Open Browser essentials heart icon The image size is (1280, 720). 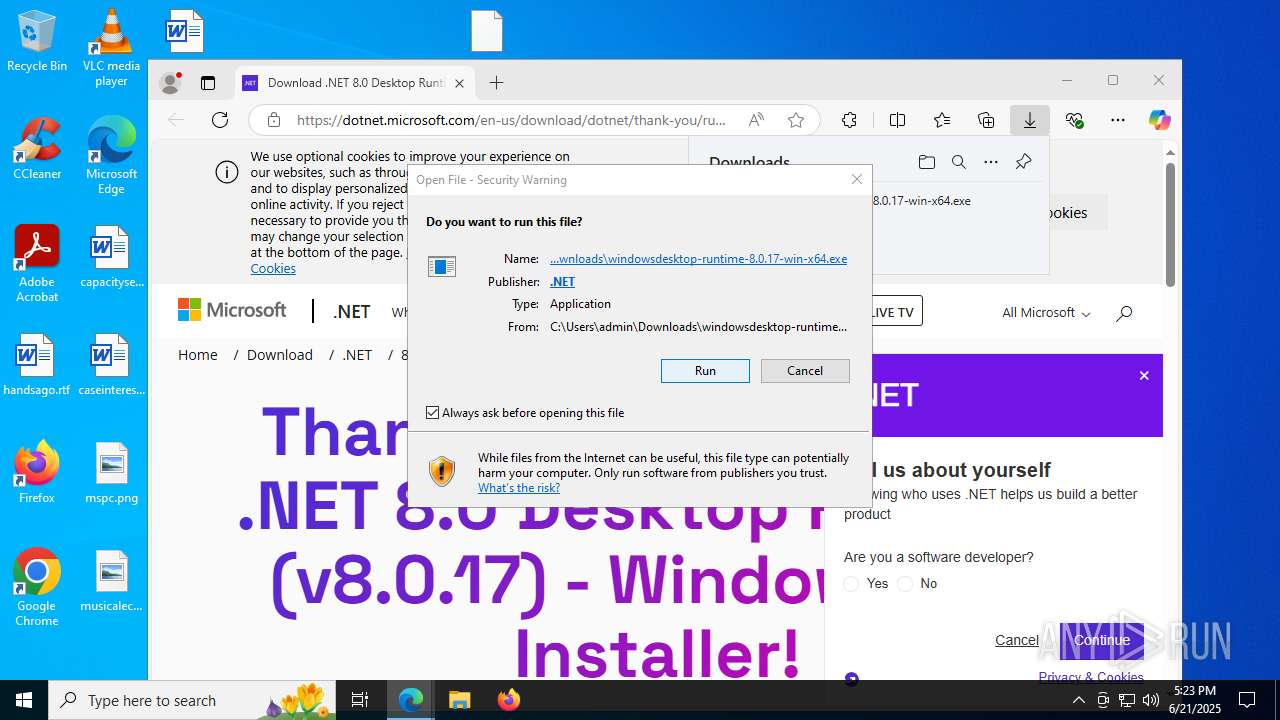(1075, 120)
